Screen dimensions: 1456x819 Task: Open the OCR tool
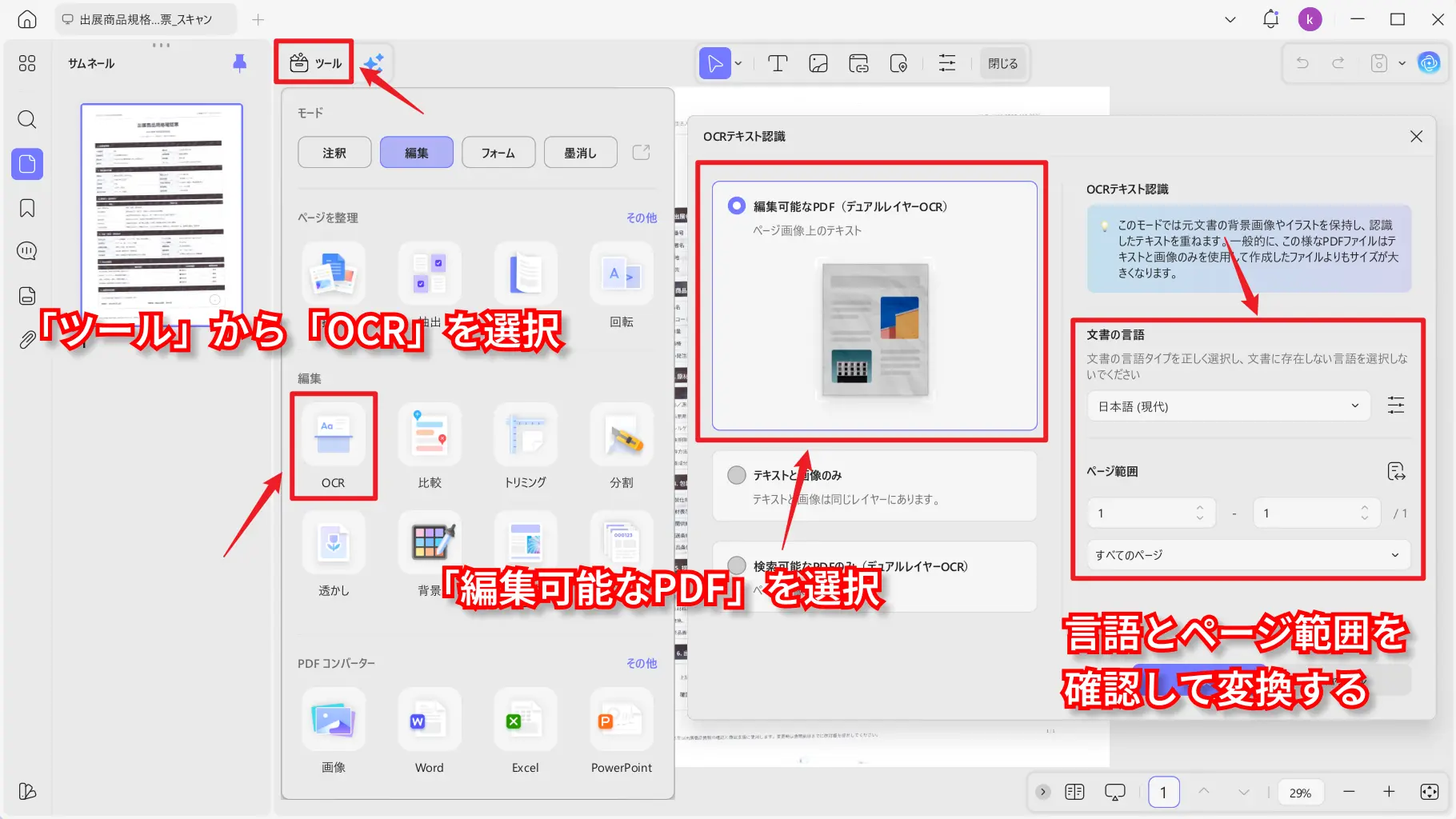(334, 445)
